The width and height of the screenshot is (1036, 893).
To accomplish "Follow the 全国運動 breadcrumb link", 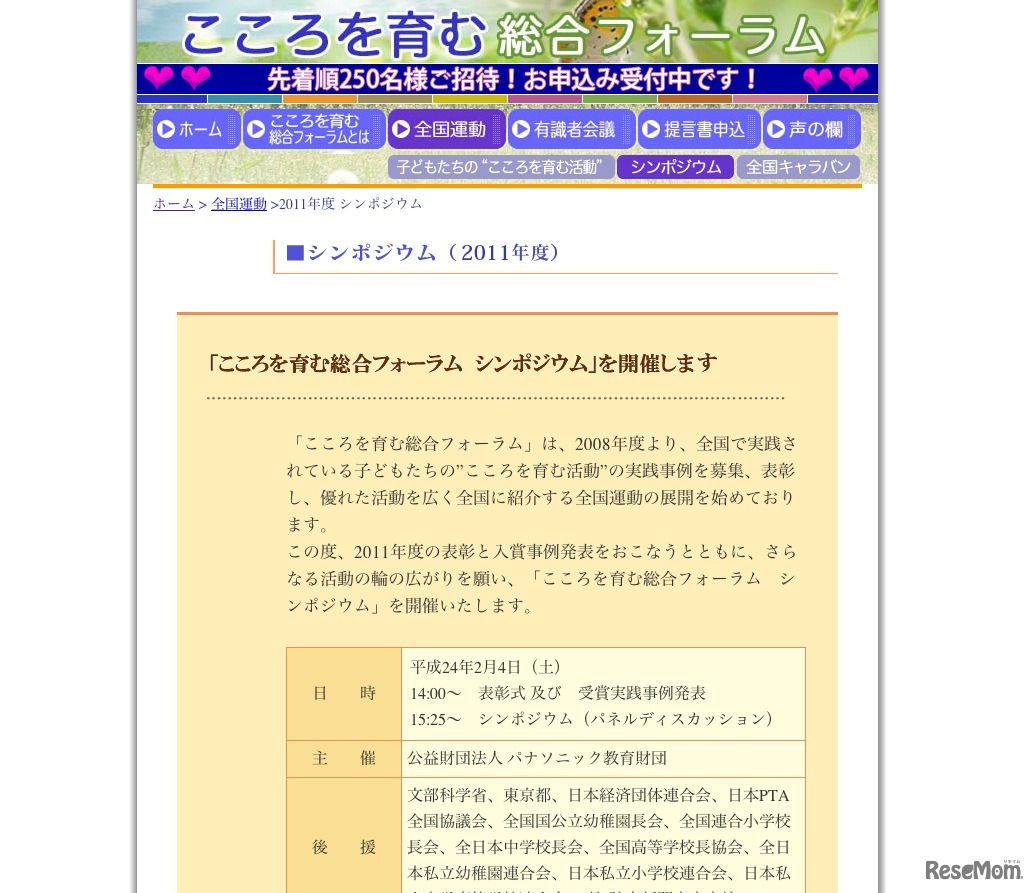I will [239, 203].
